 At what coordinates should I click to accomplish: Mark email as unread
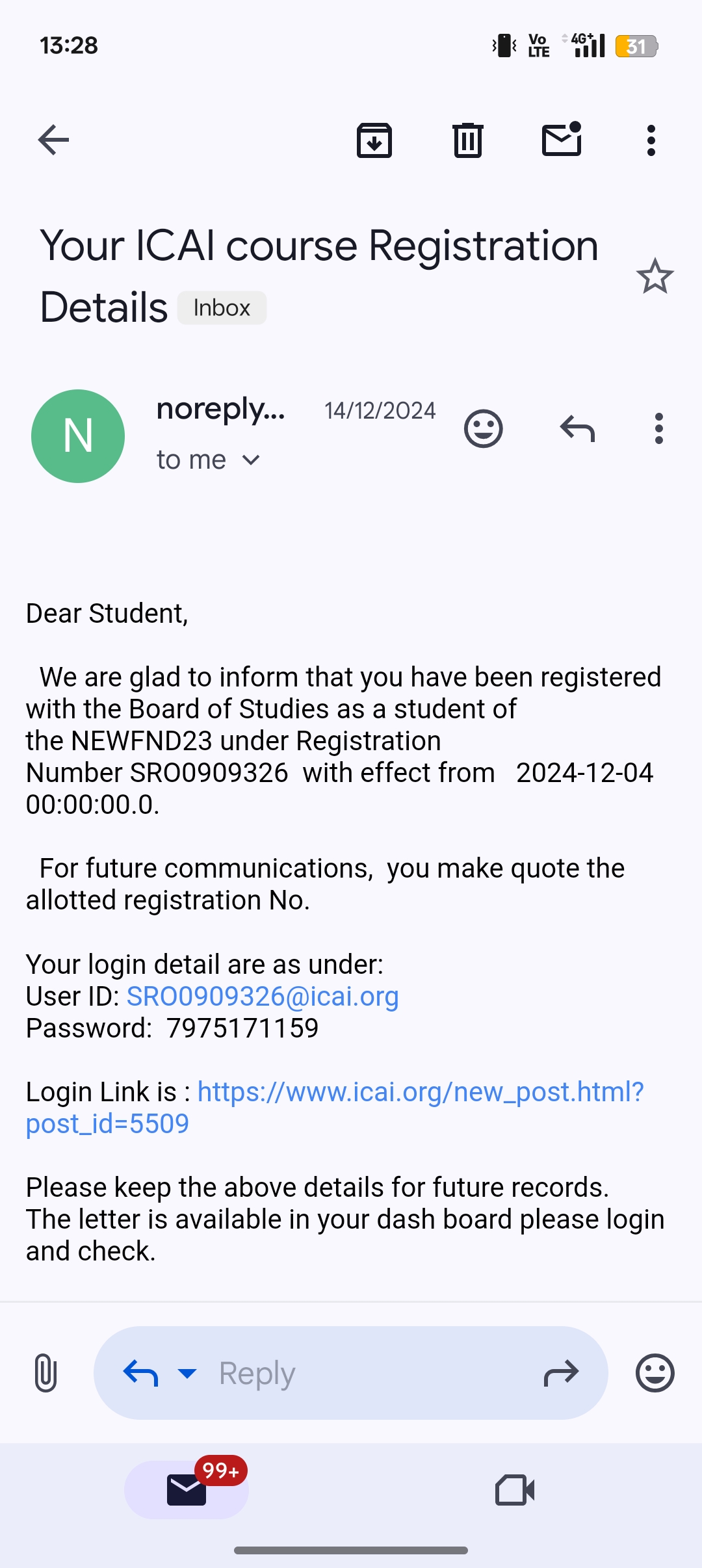point(562,140)
